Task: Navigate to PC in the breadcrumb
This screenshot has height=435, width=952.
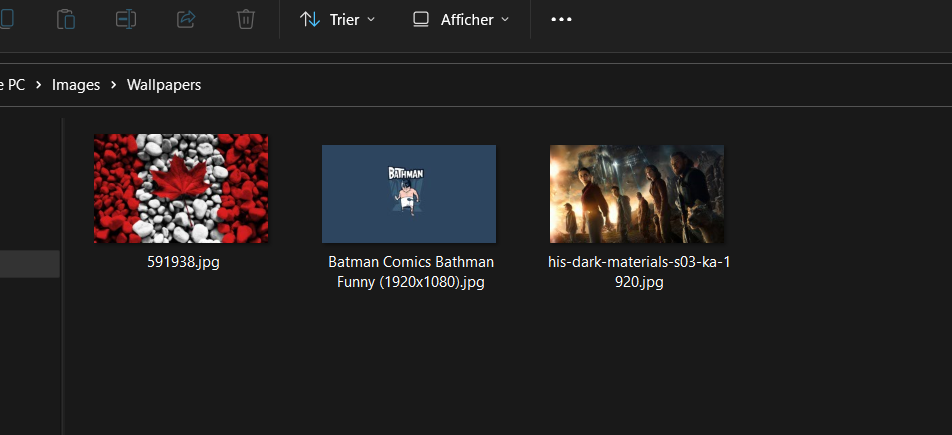Action: [x=14, y=85]
